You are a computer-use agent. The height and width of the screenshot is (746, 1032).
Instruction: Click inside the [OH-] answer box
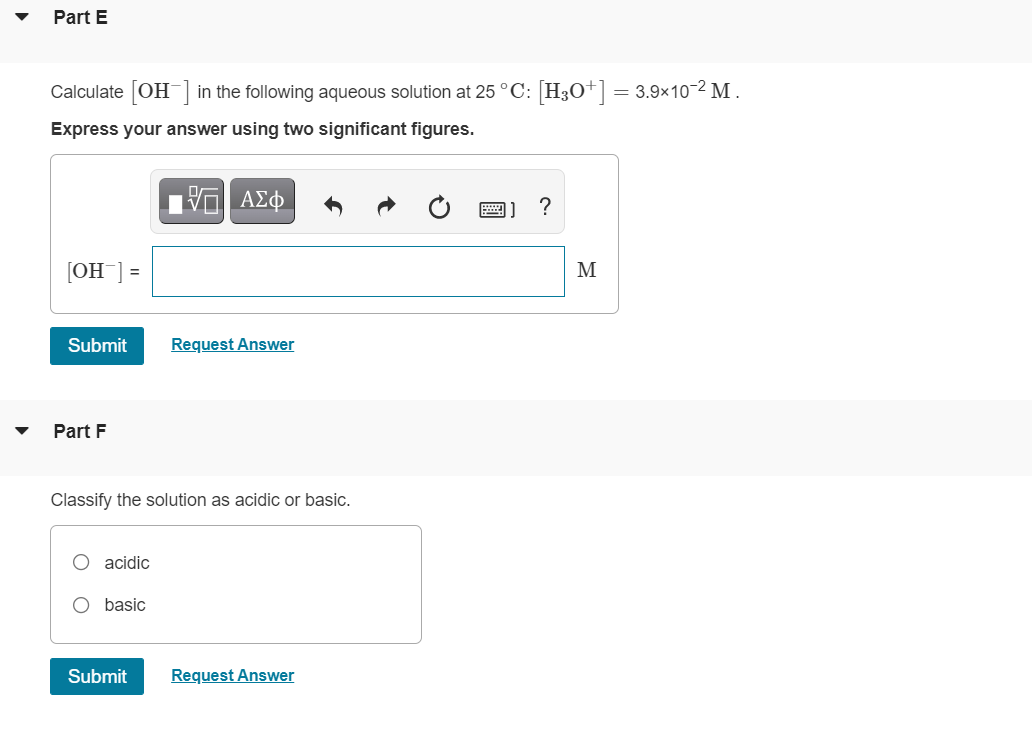pyautogui.click(x=358, y=271)
